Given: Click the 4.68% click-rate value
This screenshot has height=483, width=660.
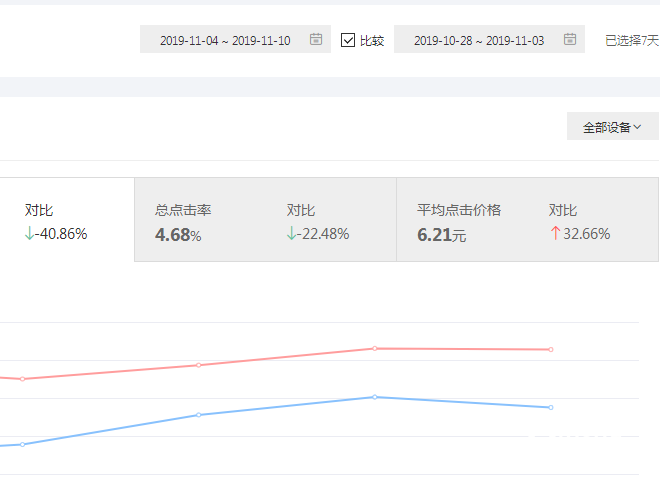Looking at the screenshot, I should (178, 235).
